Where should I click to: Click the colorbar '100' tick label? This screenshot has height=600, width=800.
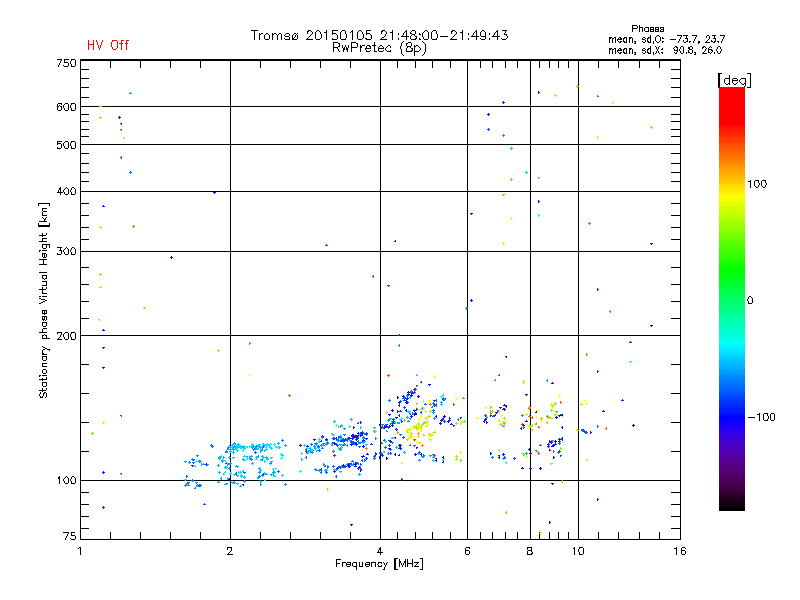tap(757, 184)
